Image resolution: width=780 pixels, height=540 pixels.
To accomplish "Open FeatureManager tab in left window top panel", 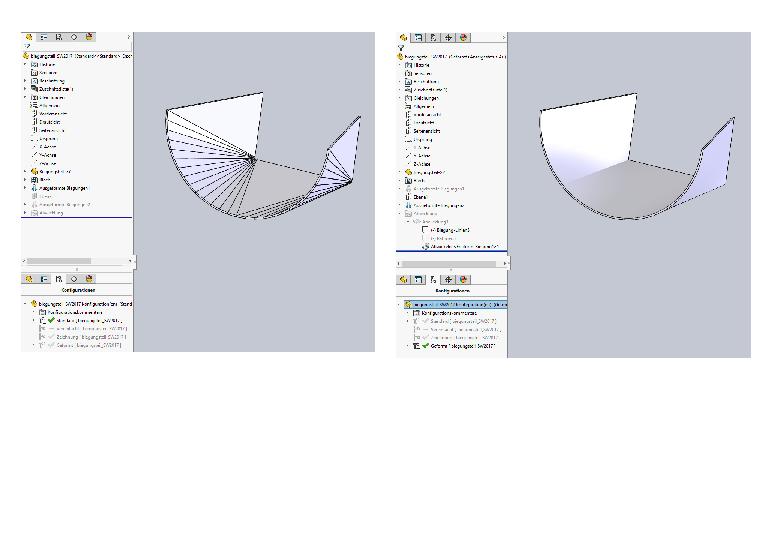I will point(29,37).
